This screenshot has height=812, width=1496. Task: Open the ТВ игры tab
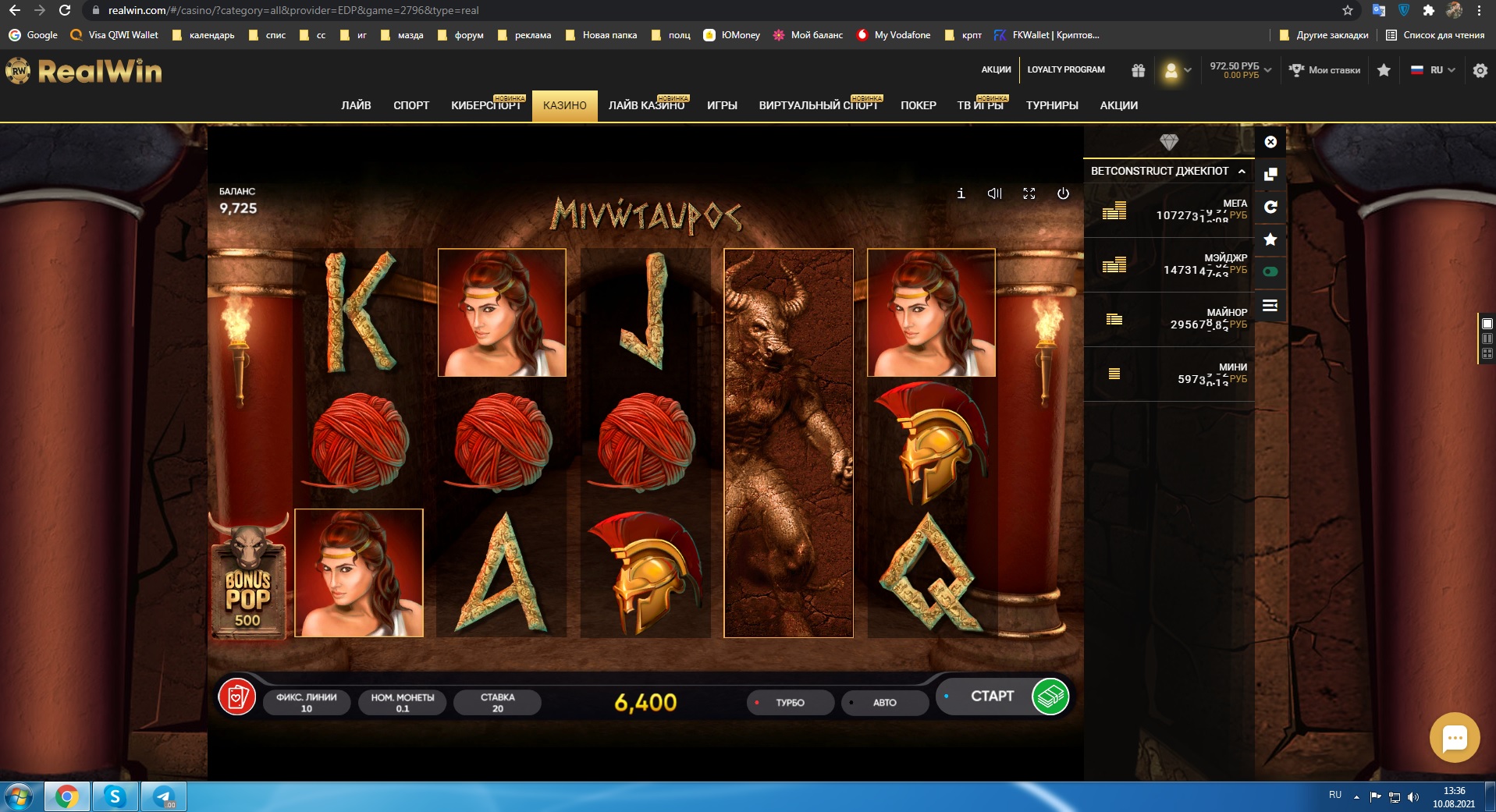(980, 105)
